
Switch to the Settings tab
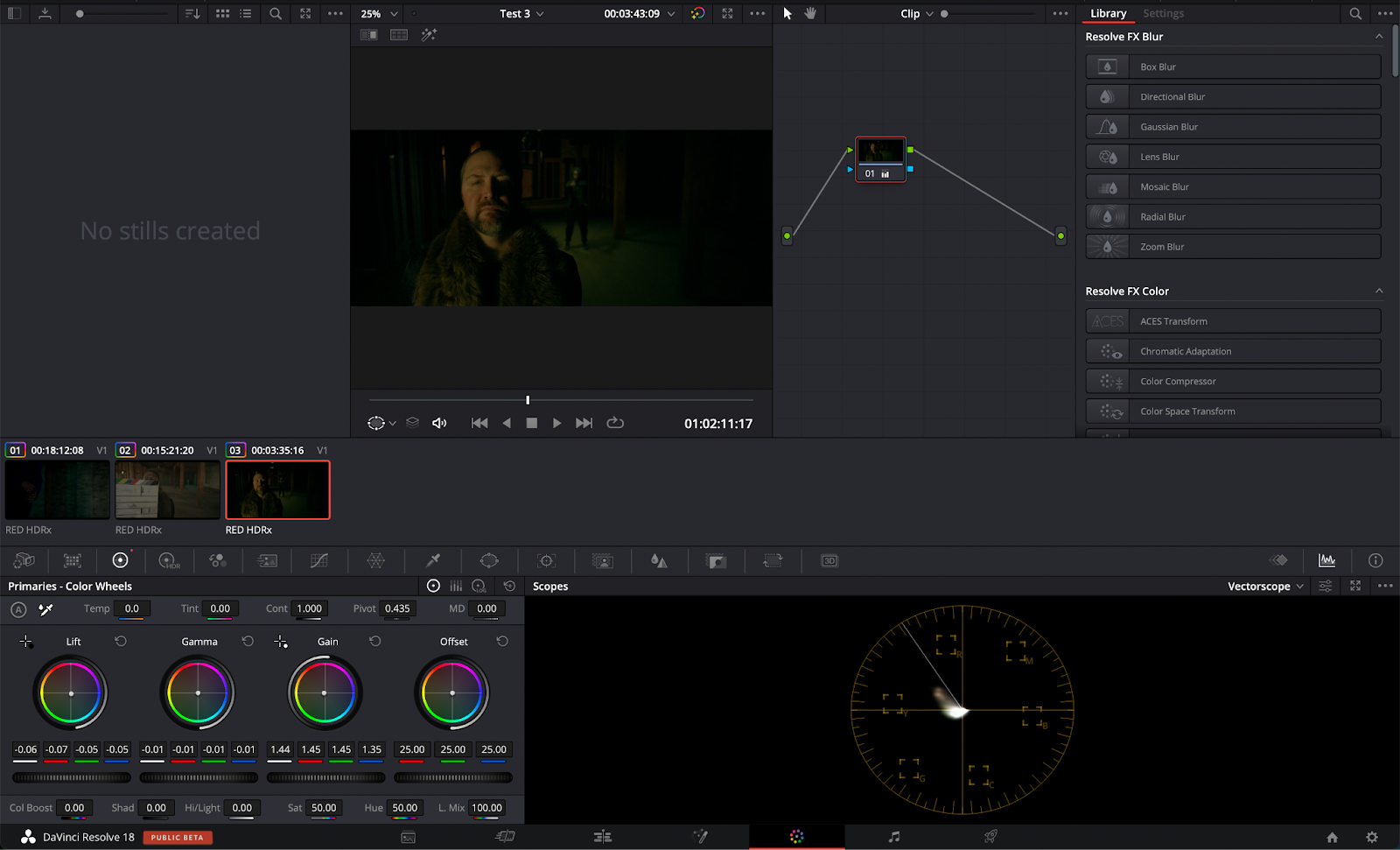pyautogui.click(x=1163, y=13)
